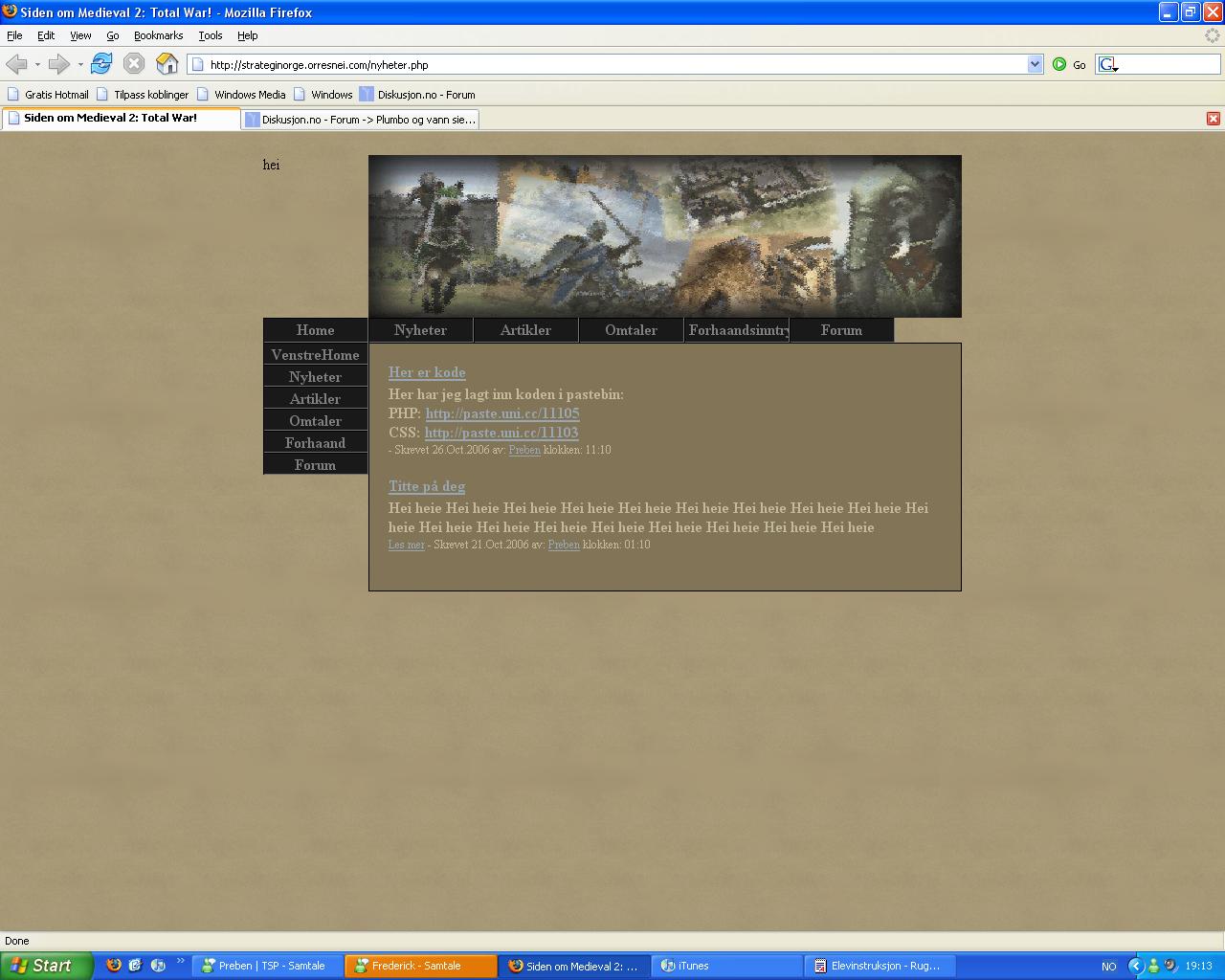The height and width of the screenshot is (980, 1225).
Task: Open iTunes from the taskbar
Action: click(727, 966)
